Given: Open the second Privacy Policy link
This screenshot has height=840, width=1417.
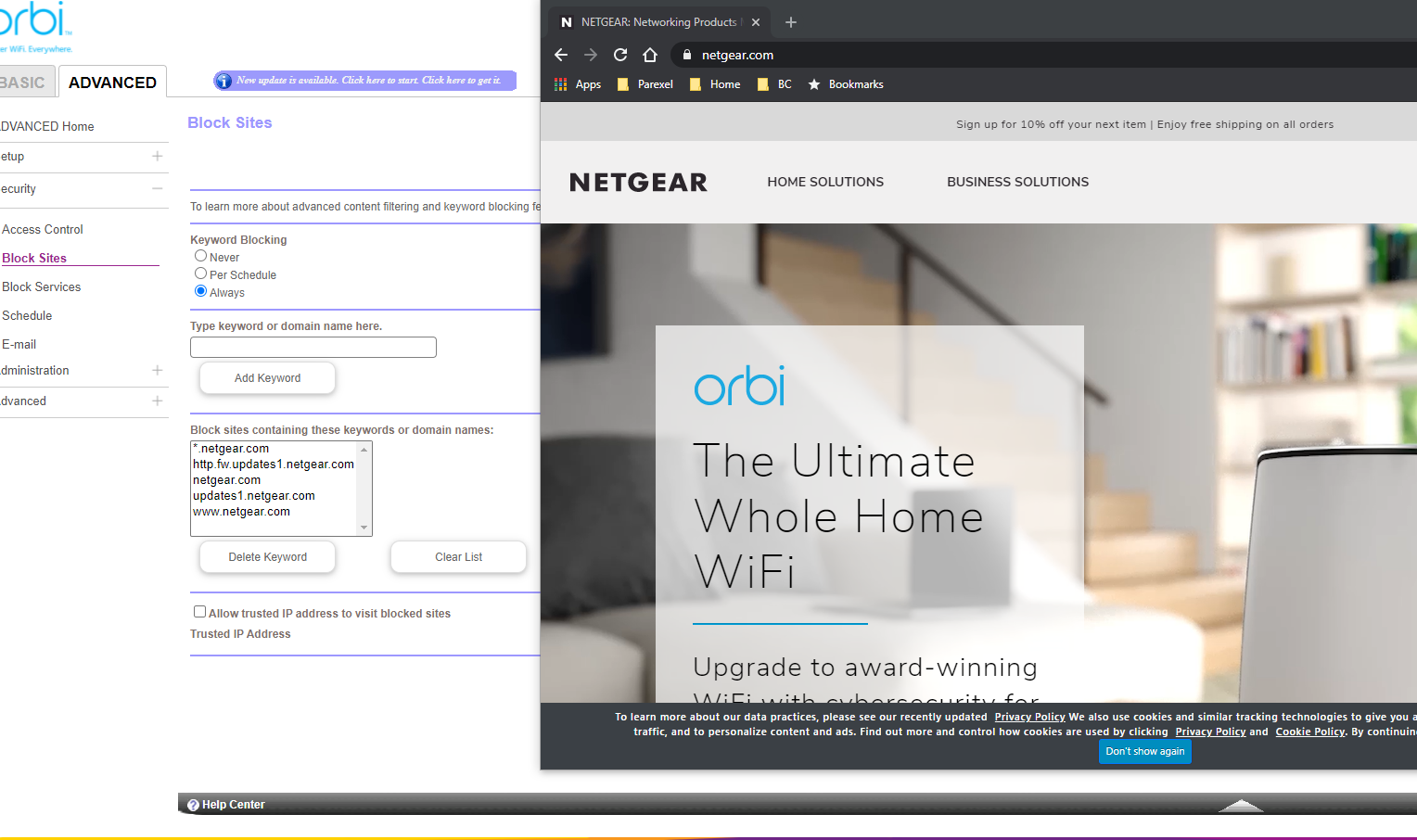Looking at the screenshot, I should click(x=1210, y=732).
